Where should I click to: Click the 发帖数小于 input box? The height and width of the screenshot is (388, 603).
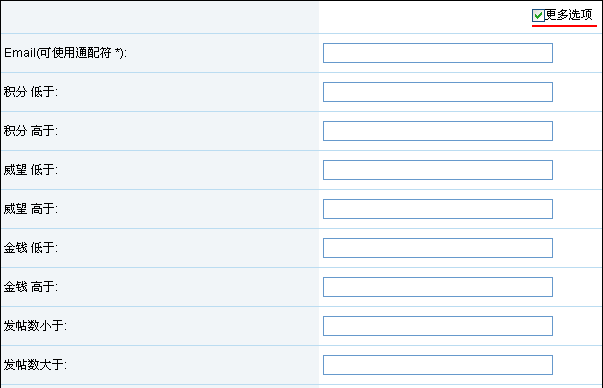pos(438,326)
